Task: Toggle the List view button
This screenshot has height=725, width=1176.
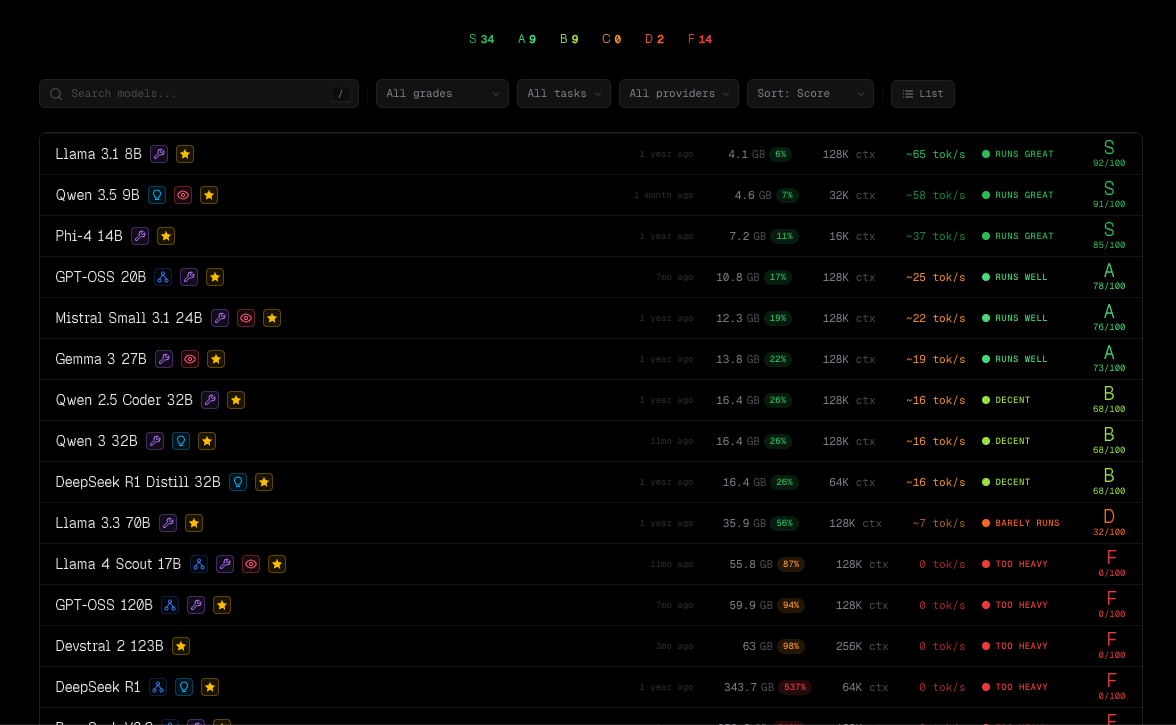Action: click(922, 94)
